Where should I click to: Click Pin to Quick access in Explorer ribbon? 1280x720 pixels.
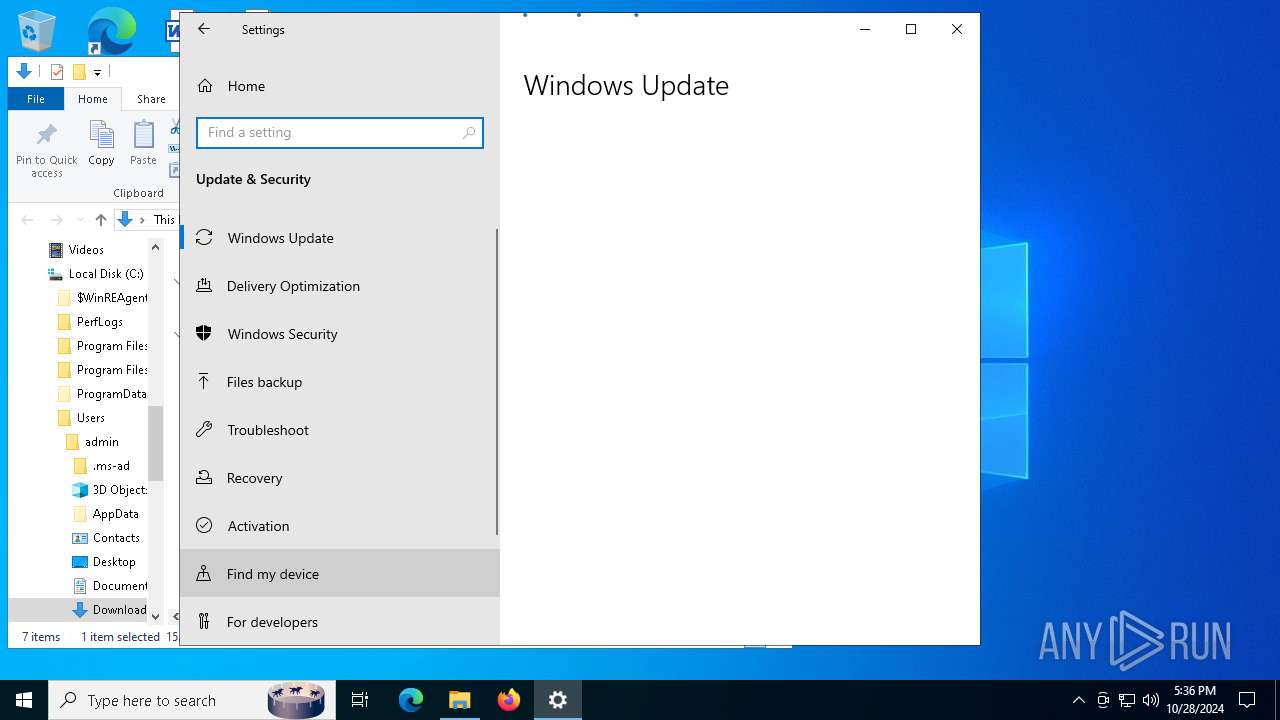[x=47, y=150]
